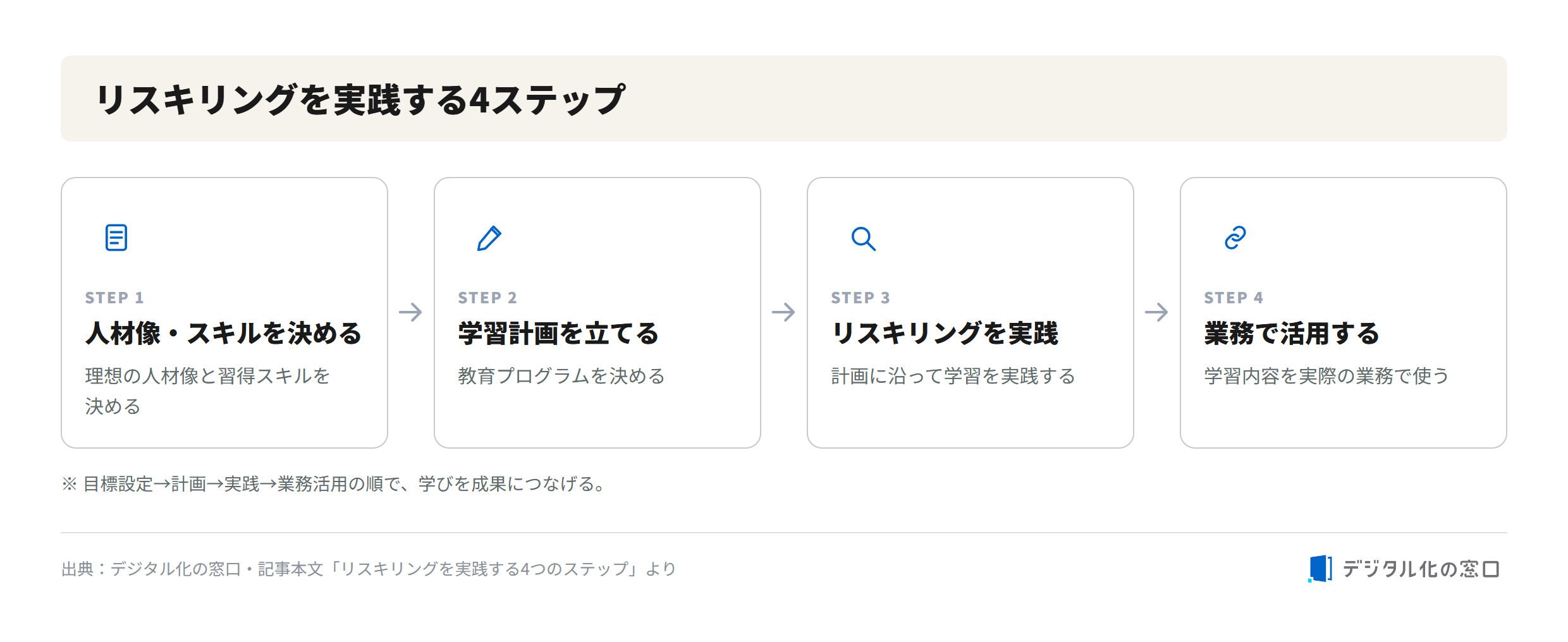
Task: Click the footnote starting with ※ 目標設定
Action: (335, 484)
